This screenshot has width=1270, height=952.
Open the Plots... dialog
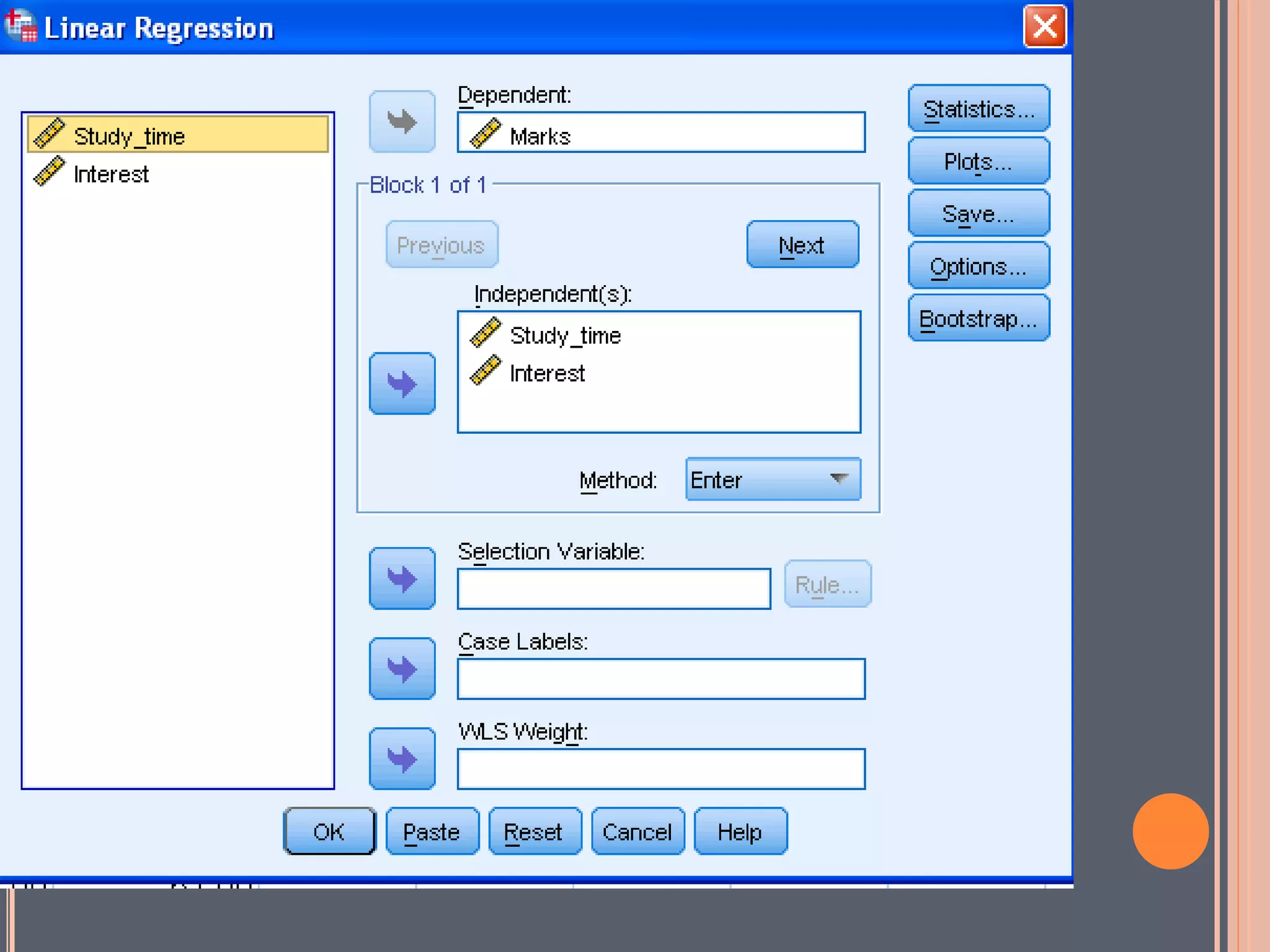tap(979, 162)
